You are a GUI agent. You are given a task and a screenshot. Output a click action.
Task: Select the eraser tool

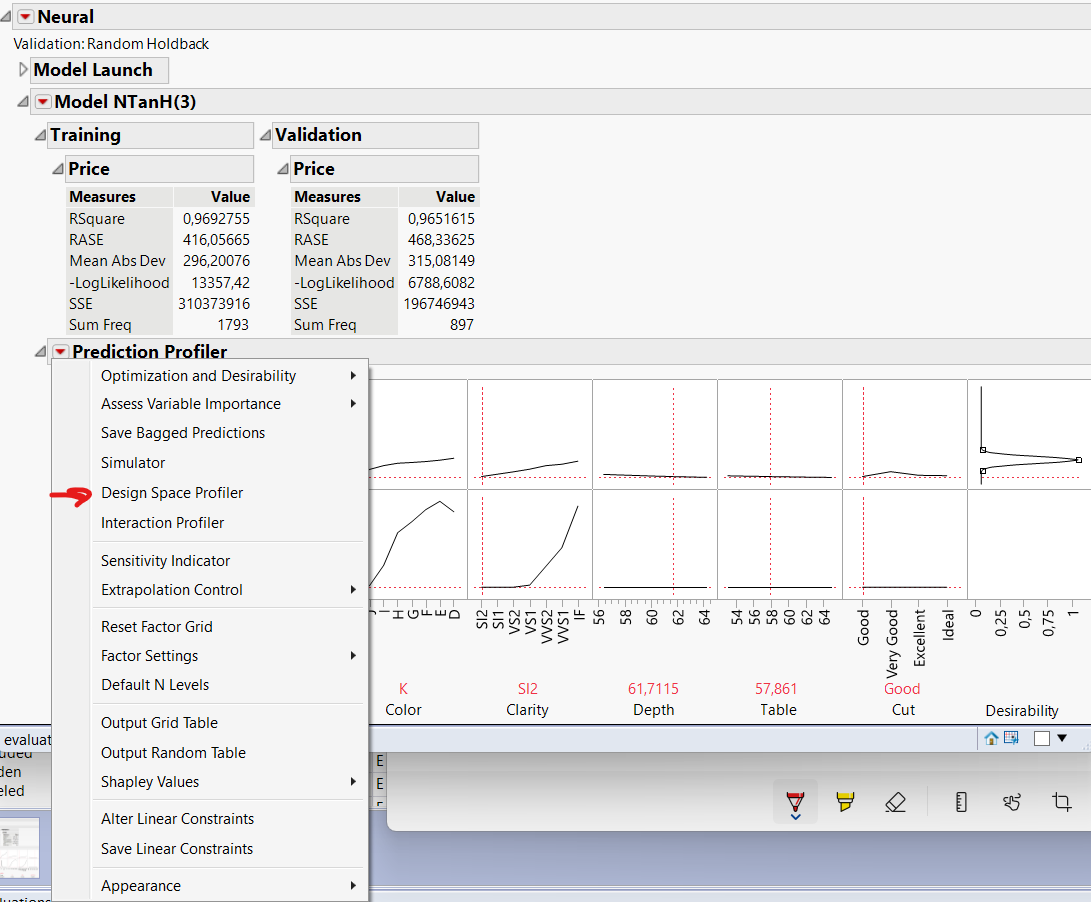tap(895, 801)
